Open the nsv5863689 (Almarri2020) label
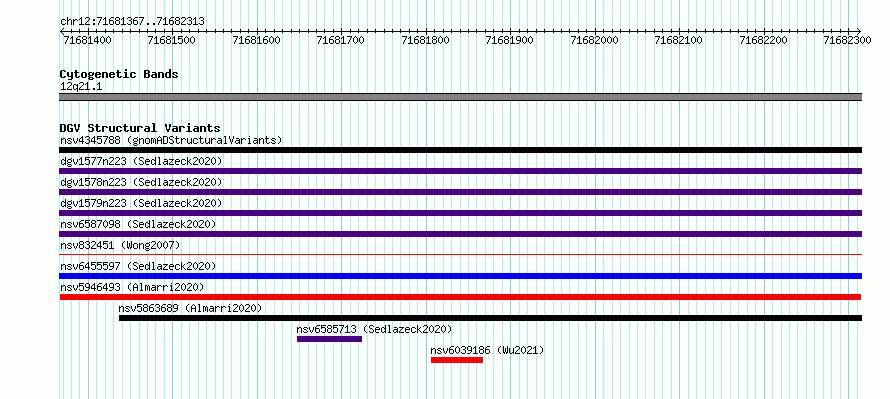890x399 pixels. [x=190, y=308]
